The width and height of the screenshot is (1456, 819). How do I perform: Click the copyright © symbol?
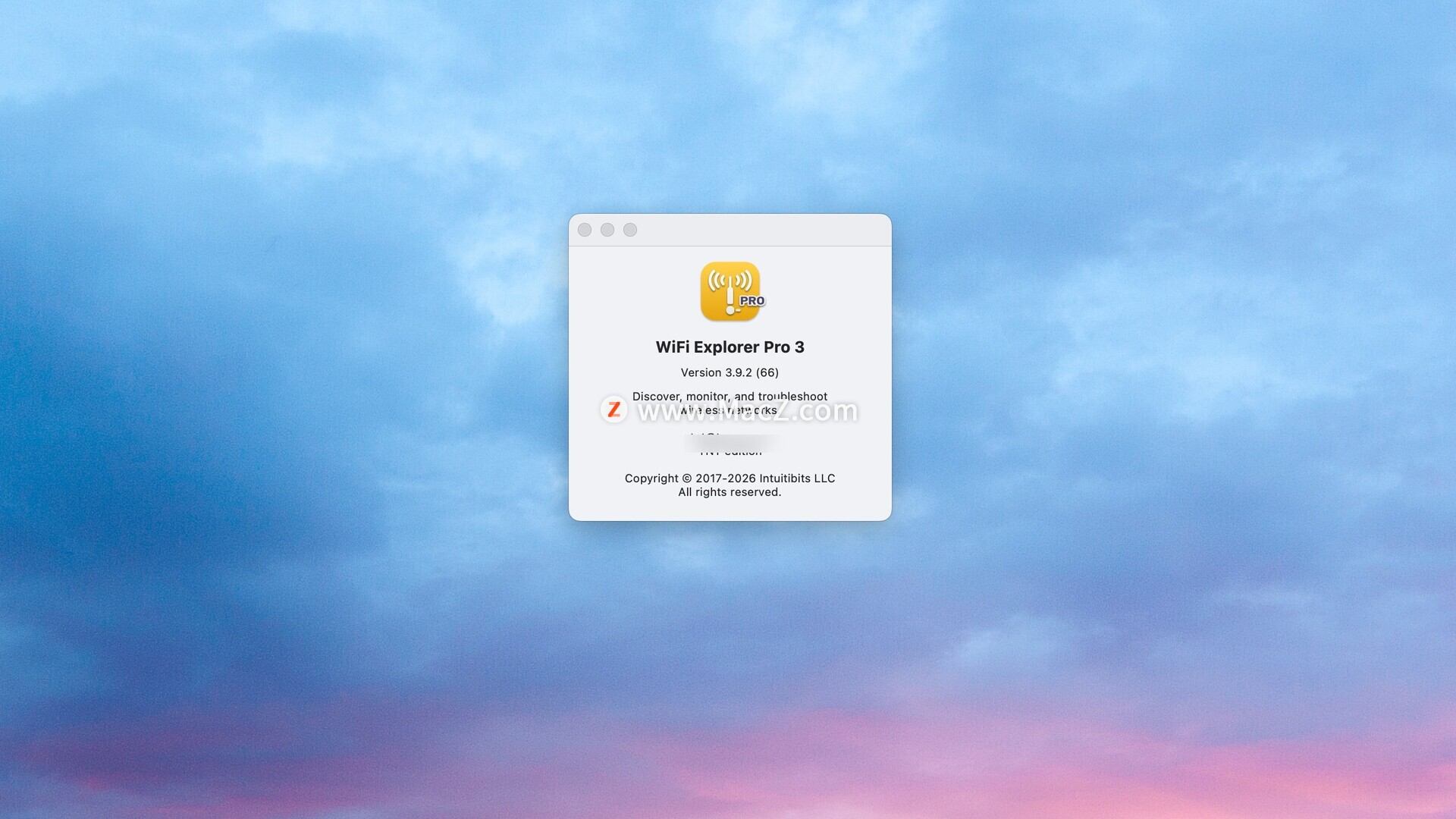click(x=687, y=479)
